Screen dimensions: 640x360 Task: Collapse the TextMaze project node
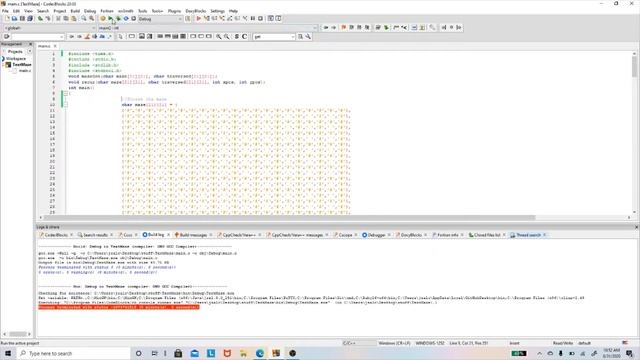[x=4, y=64]
